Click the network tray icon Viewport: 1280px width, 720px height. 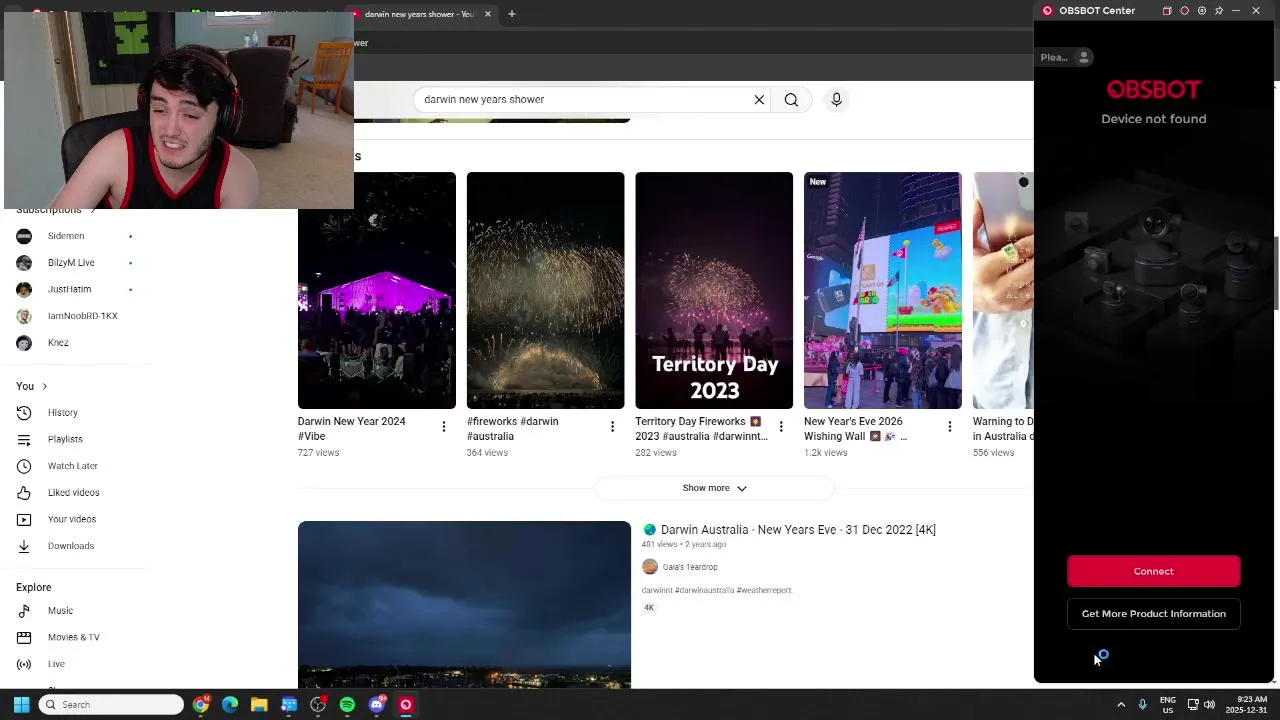(1193, 705)
